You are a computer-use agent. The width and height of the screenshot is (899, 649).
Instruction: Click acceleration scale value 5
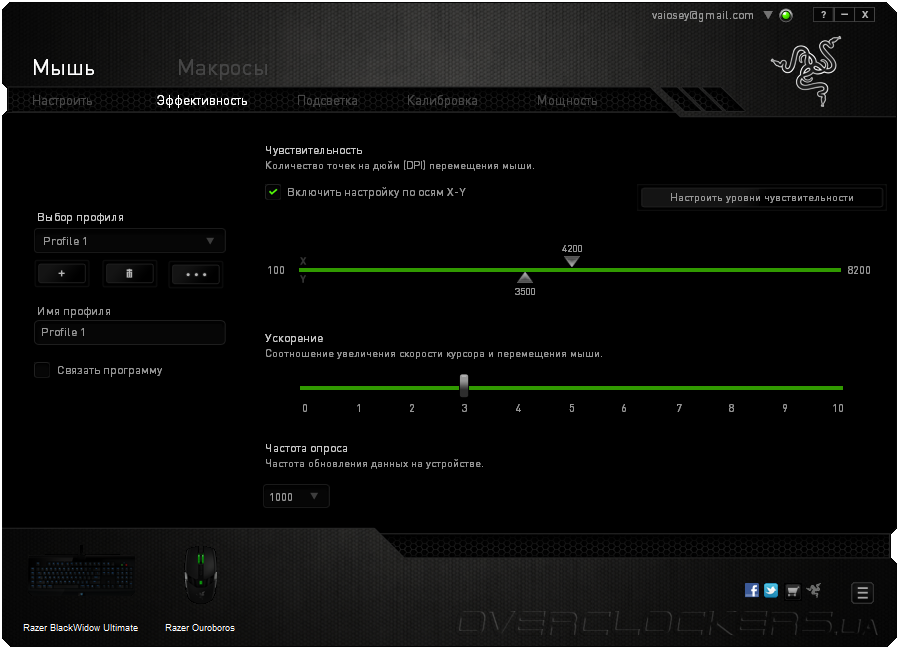coord(572,408)
